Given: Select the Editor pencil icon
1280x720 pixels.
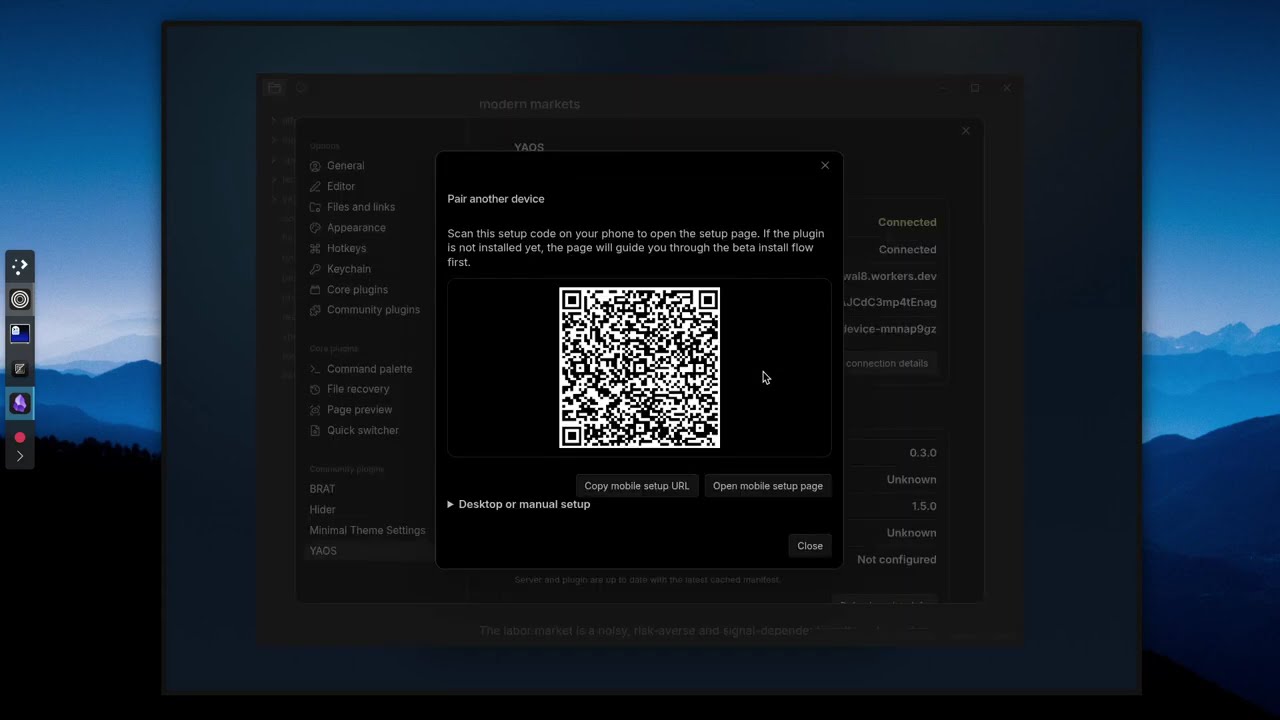Looking at the screenshot, I should tap(315, 187).
